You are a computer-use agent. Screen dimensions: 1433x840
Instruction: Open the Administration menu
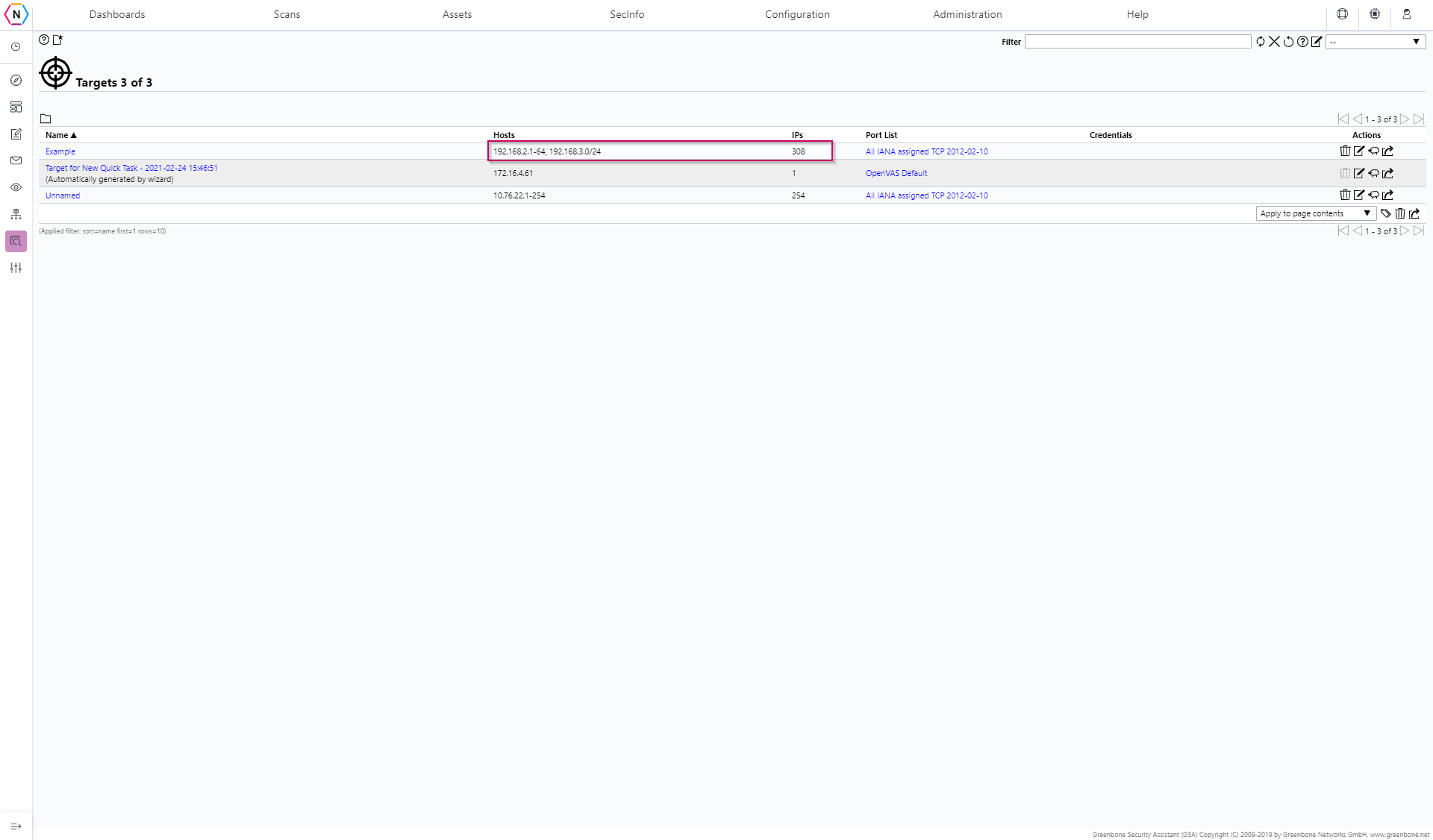[967, 14]
